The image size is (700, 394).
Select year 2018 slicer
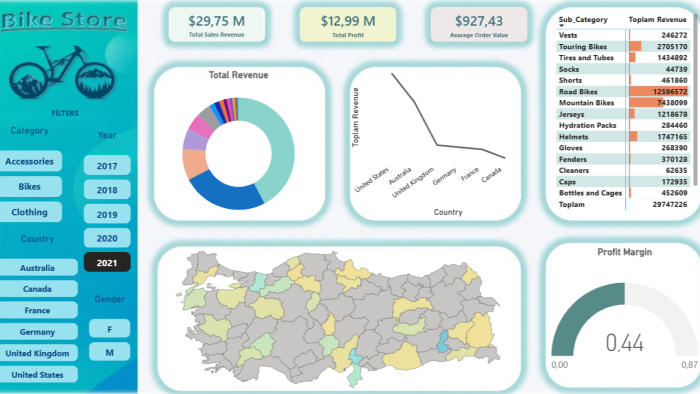point(107,190)
